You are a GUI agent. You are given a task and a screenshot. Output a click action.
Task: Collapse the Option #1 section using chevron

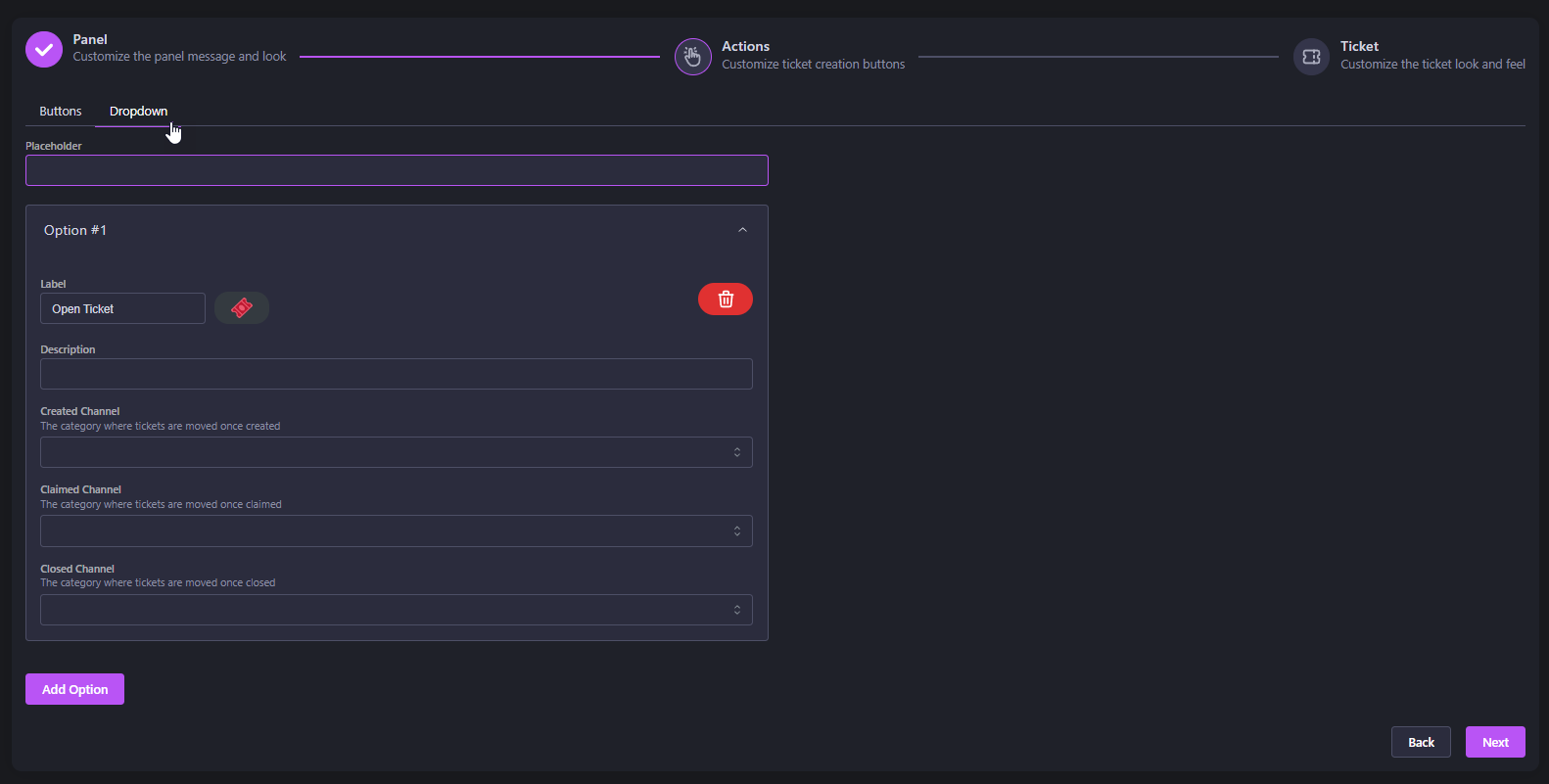coord(742,230)
